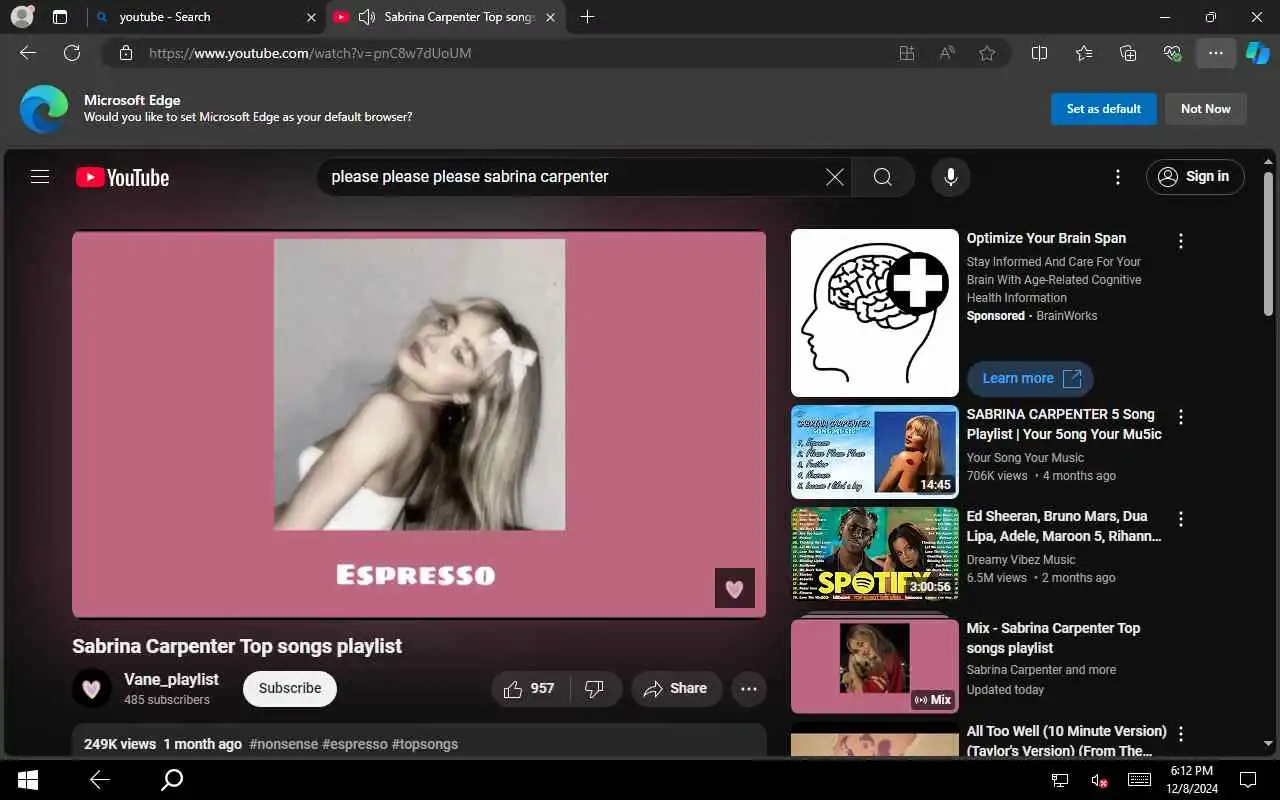Click the YouTube search input field
Screen dimensions: 1280x800
[575, 177]
